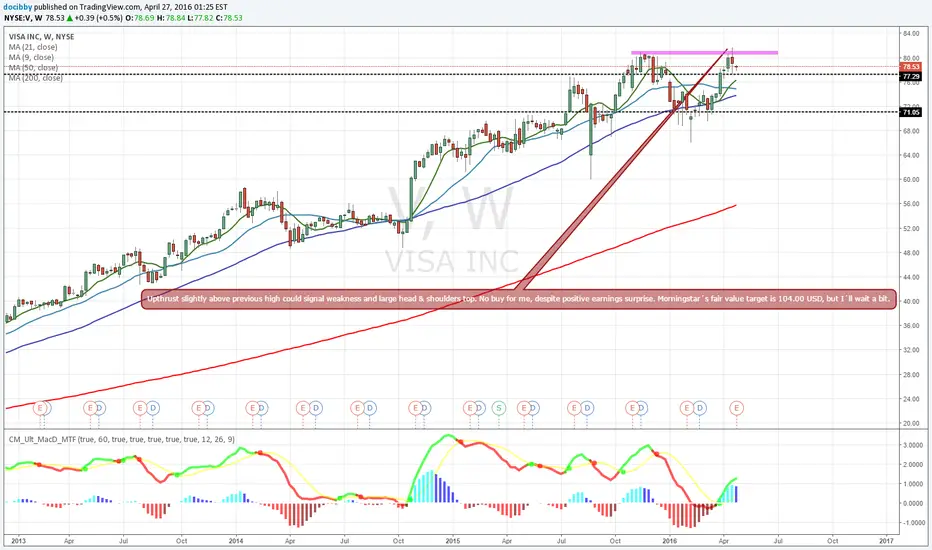Click the first dividend D marker of 2016
The width and height of the screenshot is (932, 550).
coord(700,408)
